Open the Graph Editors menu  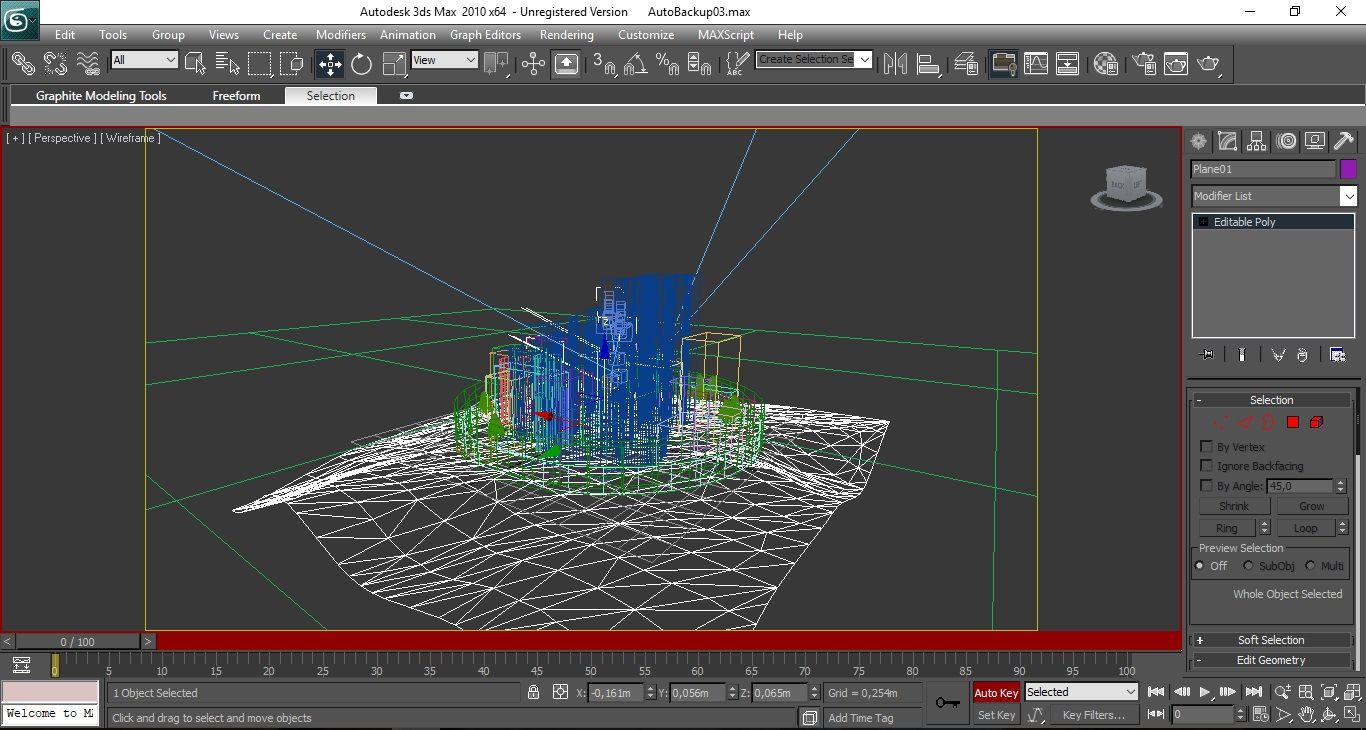(x=485, y=35)
